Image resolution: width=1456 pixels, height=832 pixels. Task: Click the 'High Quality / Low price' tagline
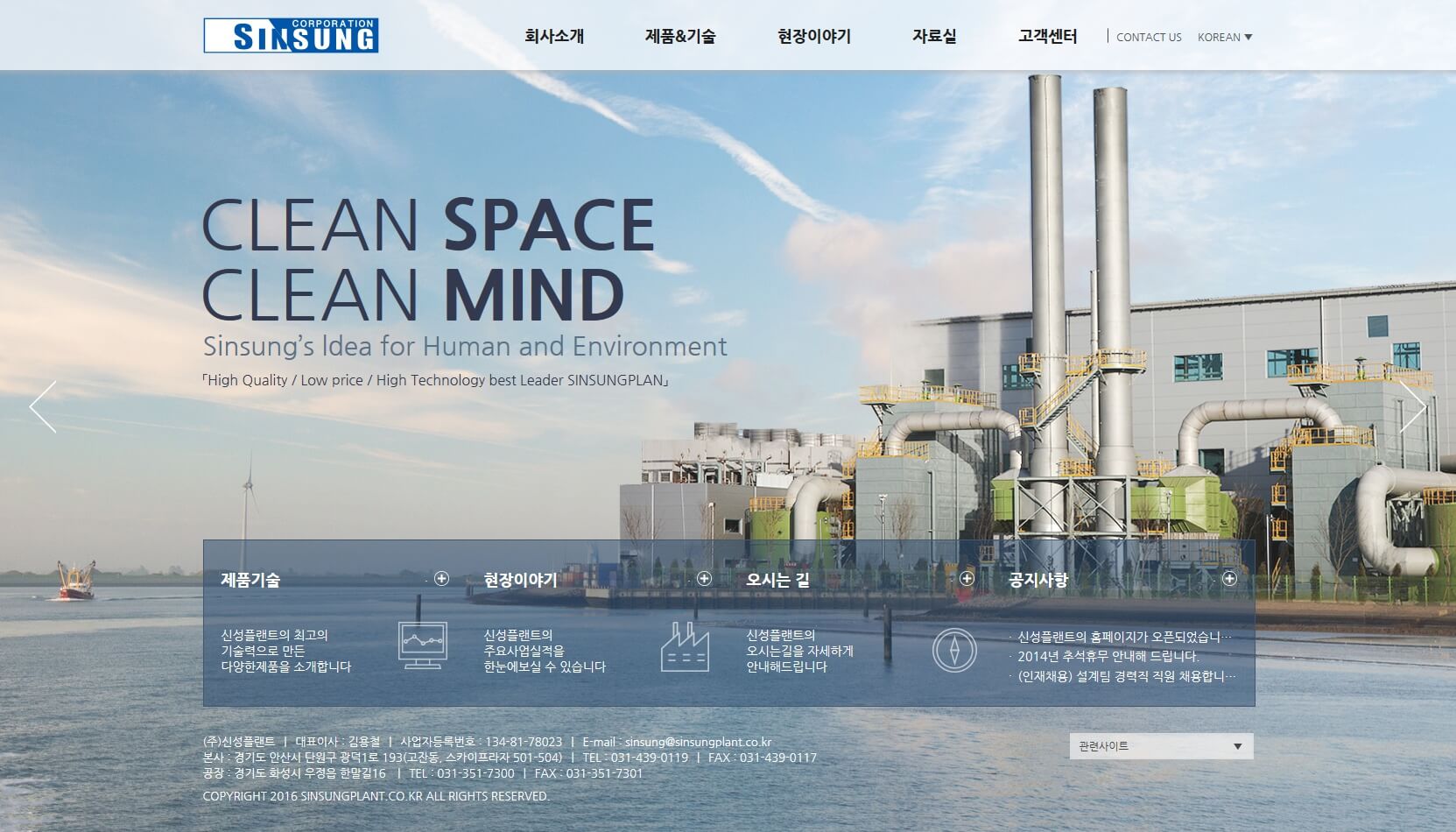coord(436,380)
